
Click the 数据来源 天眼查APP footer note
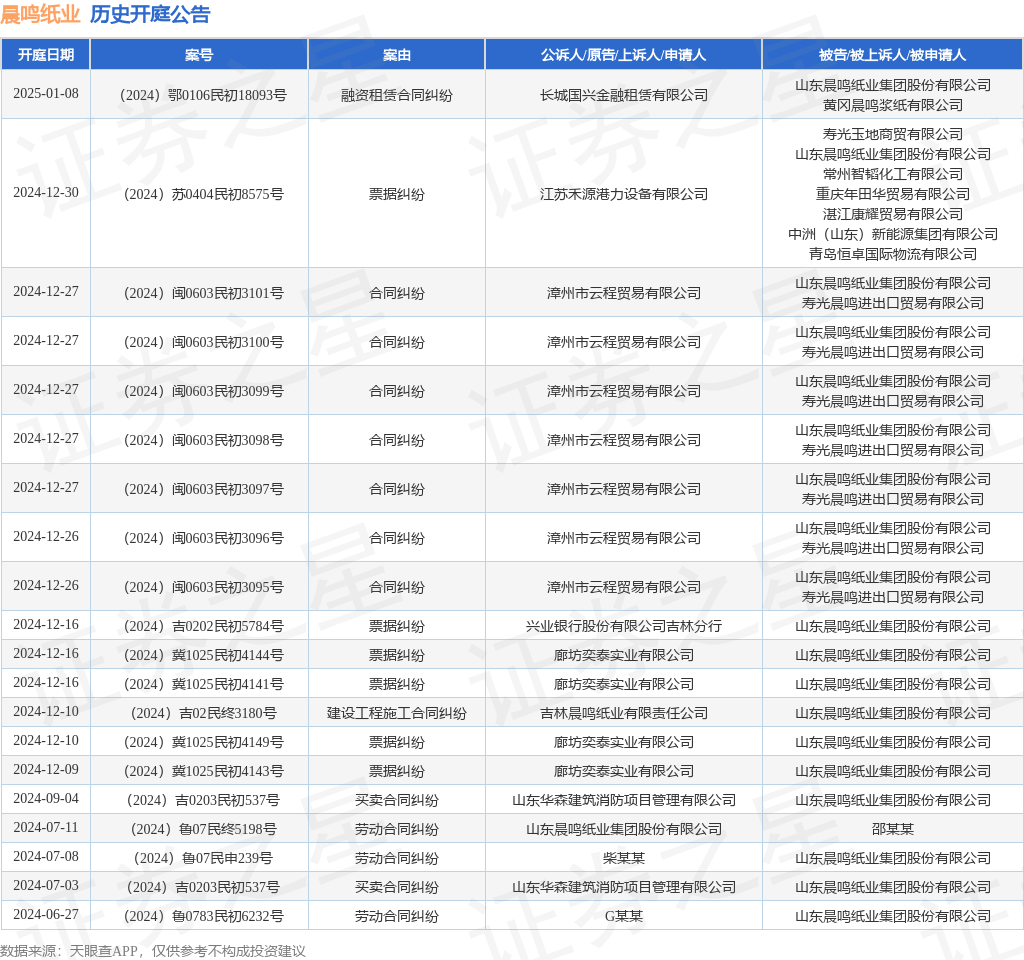tap(153, 951)
